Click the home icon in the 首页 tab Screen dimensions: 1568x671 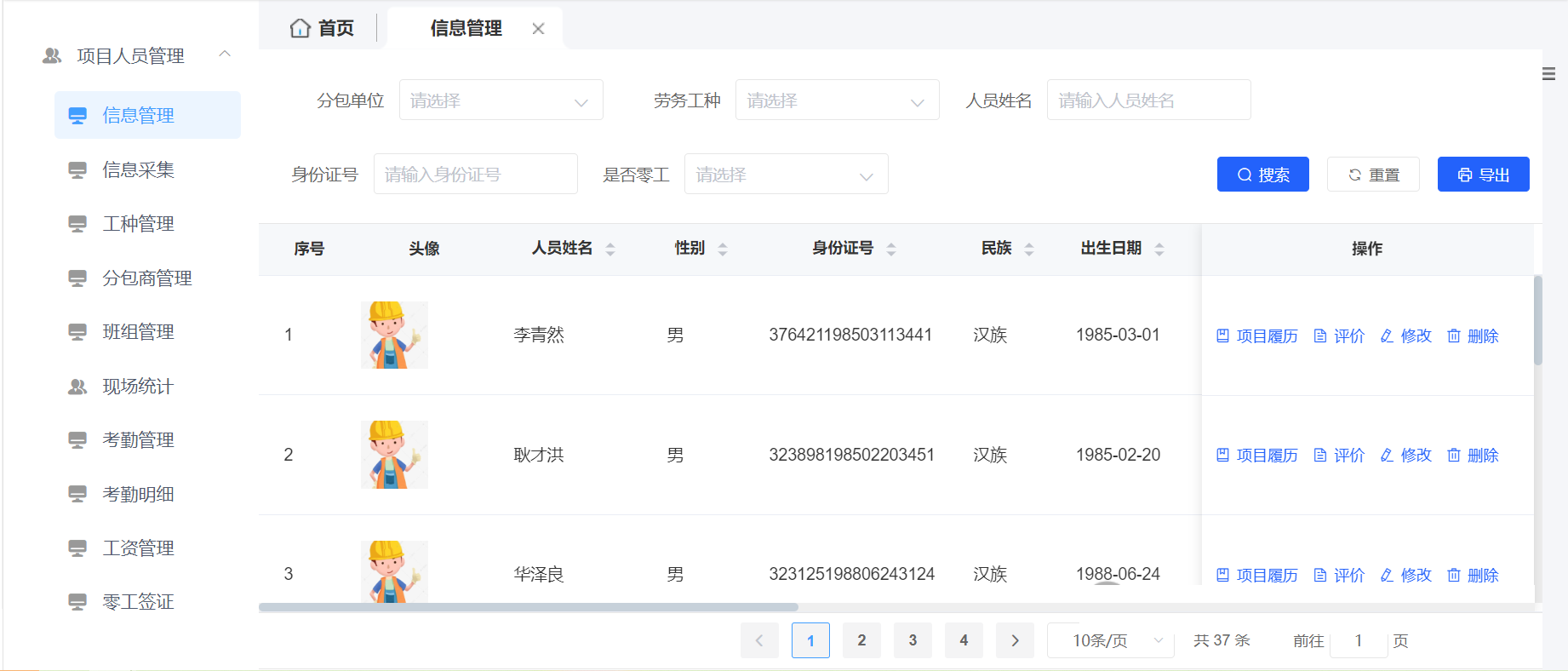pyautogui.click(x=300, y=28)
